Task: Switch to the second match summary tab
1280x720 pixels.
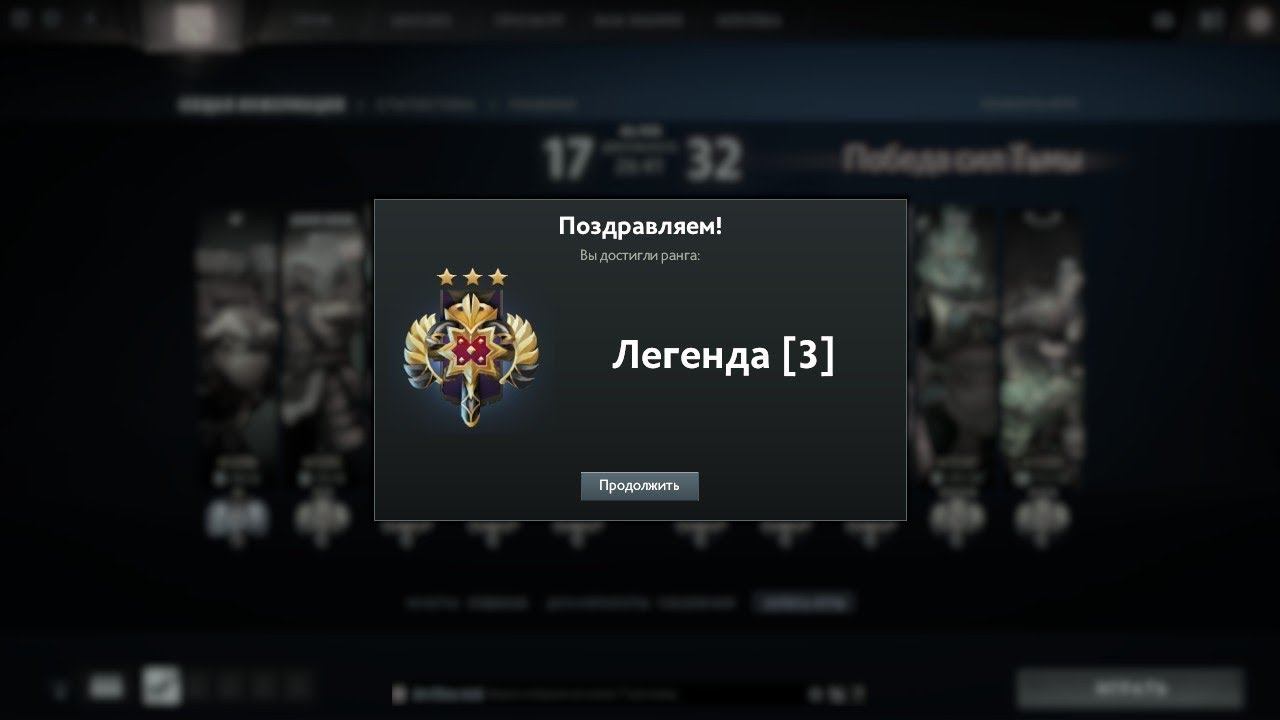Action: click(x=426, y=103)
